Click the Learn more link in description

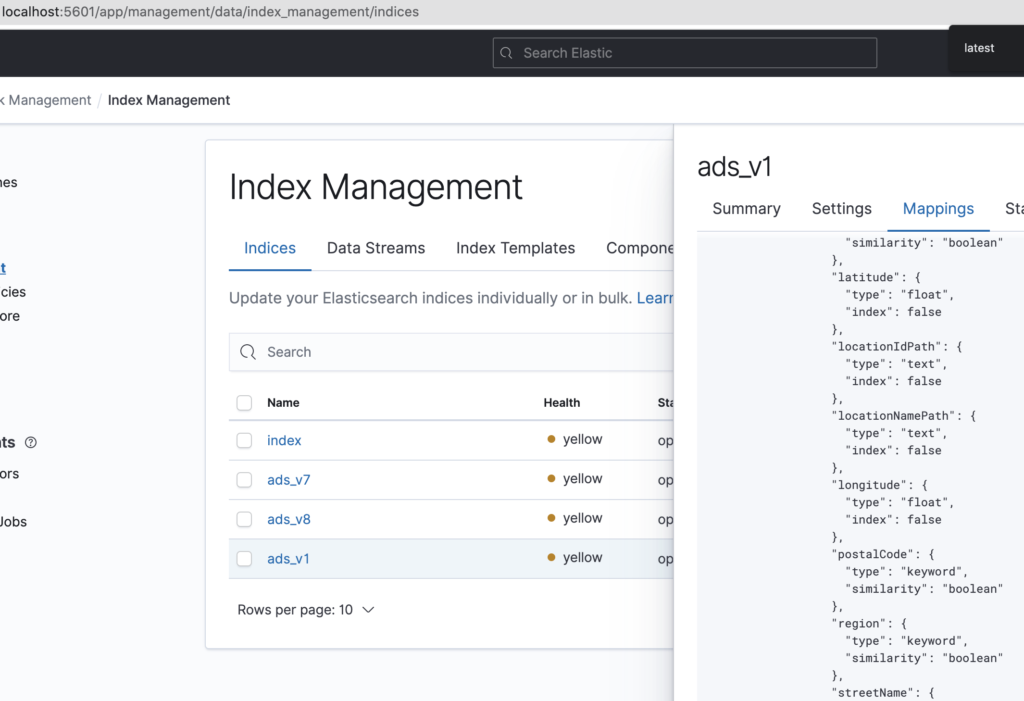[x=655, y=298]
